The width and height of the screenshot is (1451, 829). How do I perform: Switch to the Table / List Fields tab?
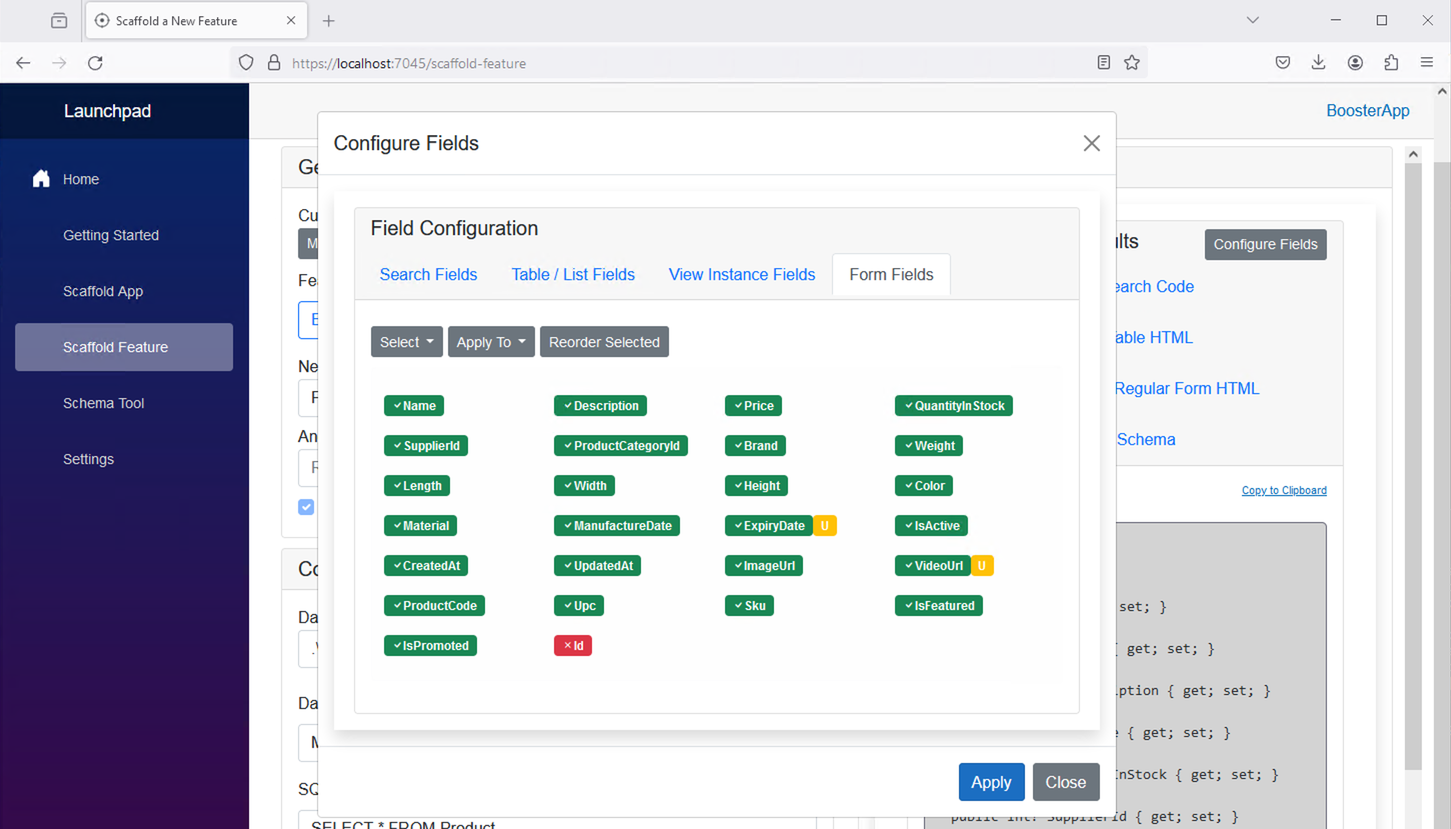pos(572,275)
